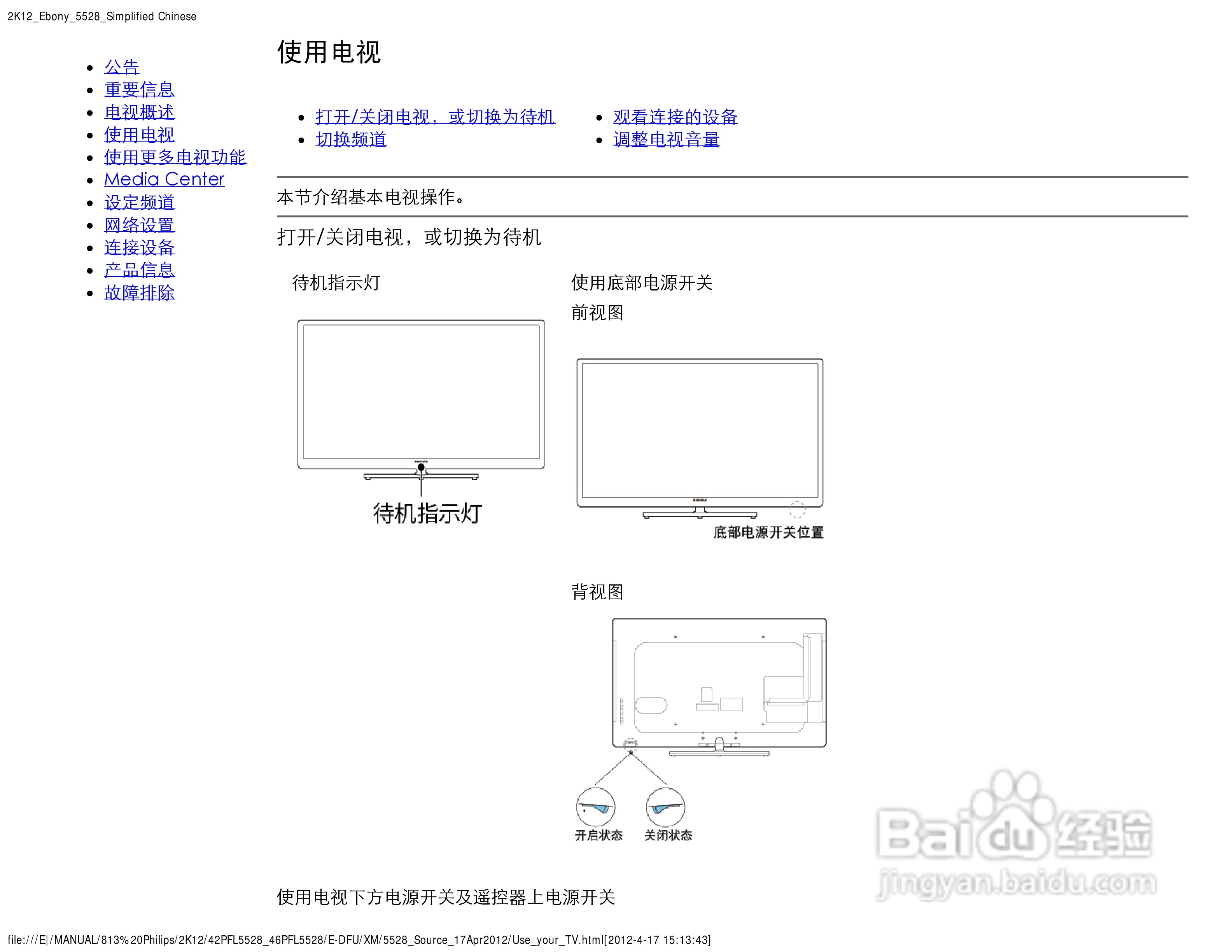Jump to the 调整电视音量 anchor link

click(666, 139)
